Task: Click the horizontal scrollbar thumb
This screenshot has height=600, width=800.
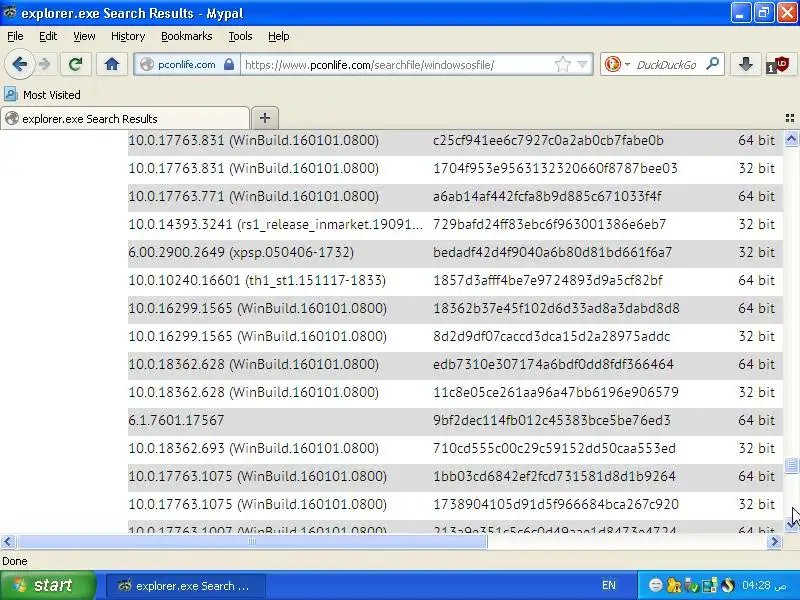Action: coord(252,541)
